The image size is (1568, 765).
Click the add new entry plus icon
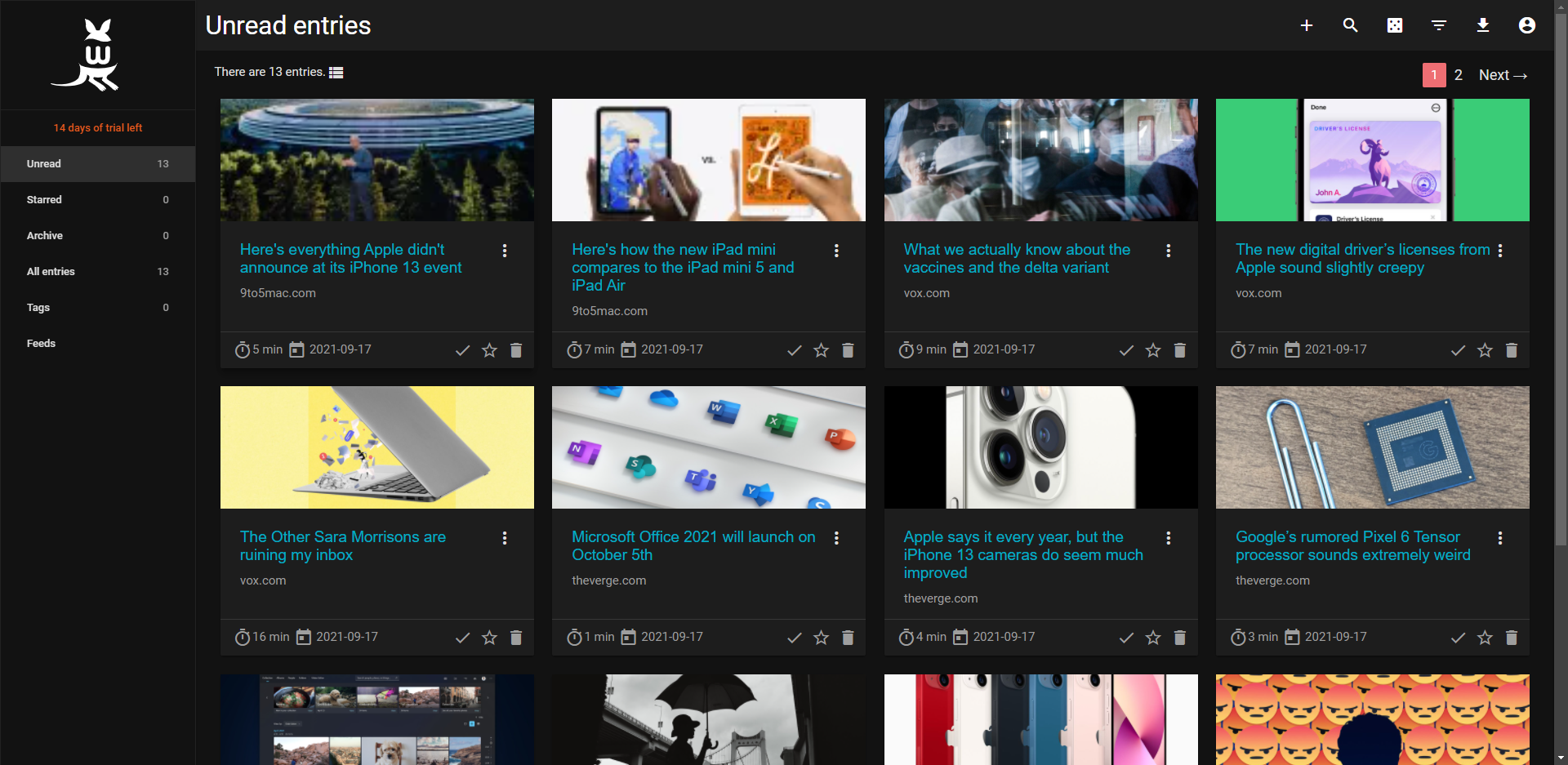pyautogui.click(x=1307, y=25)
